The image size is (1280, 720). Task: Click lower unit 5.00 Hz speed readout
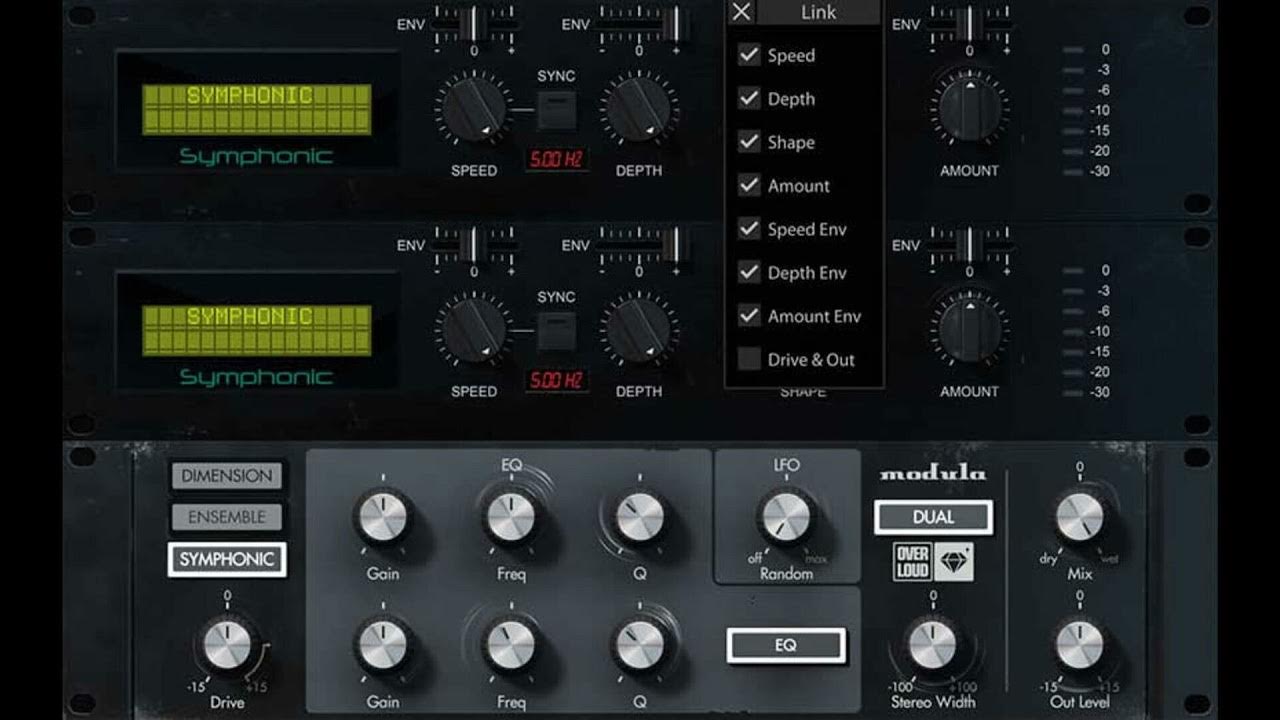tap(557, 380)
